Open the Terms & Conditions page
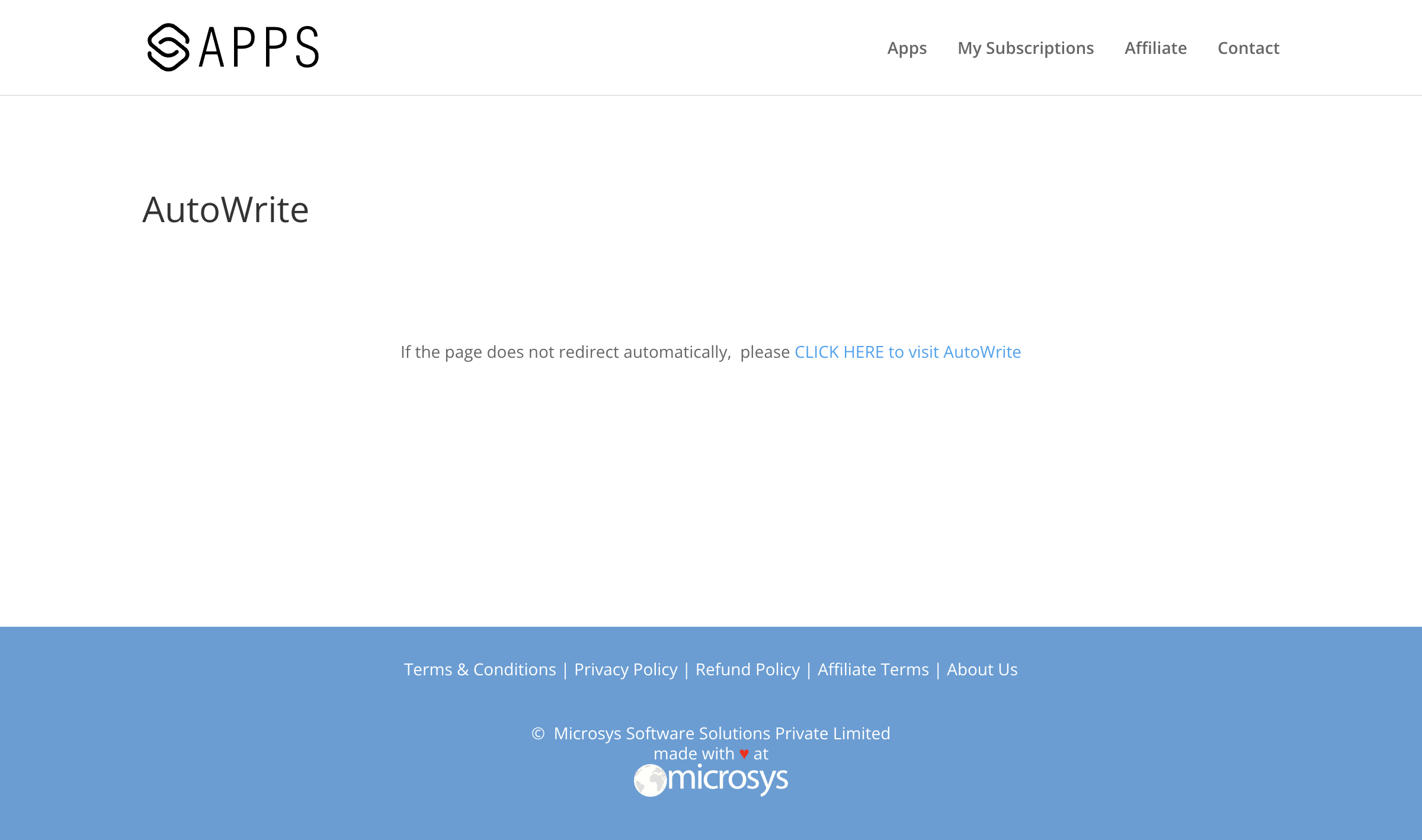 tap(480, 669)
